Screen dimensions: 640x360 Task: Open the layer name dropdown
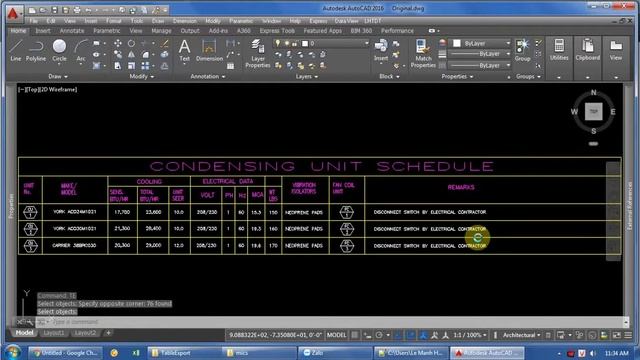(x=321, y=43)
